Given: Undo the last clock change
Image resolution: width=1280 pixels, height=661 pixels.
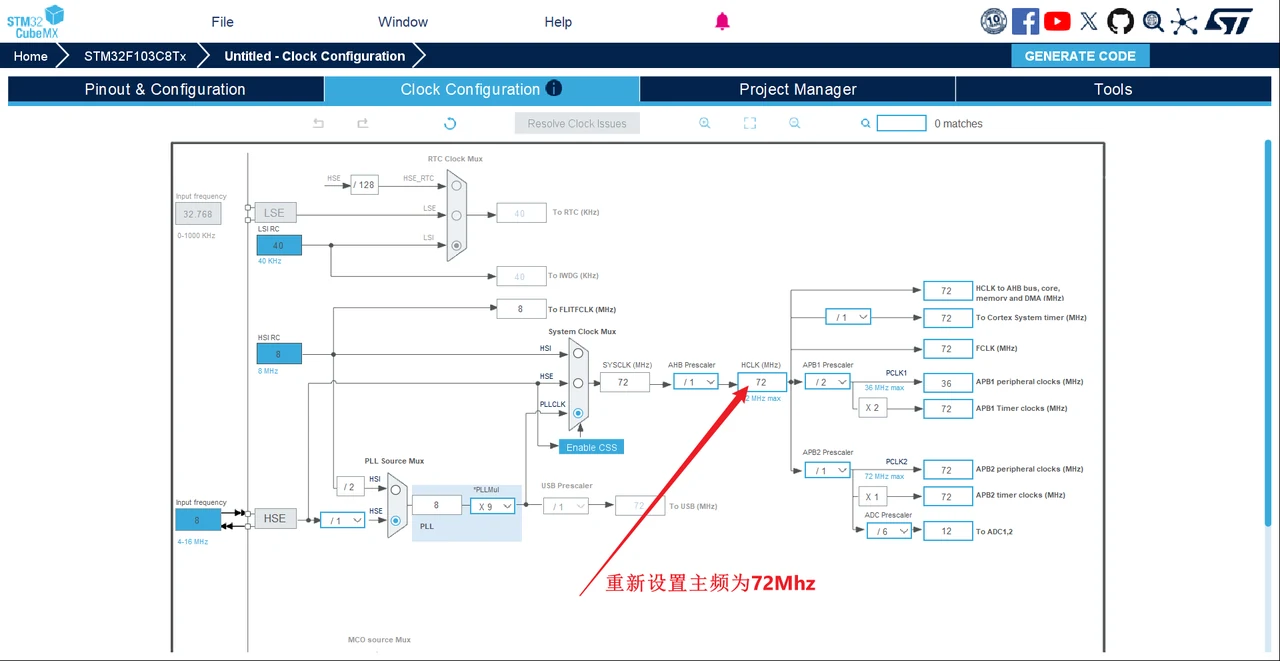Looking at the screenshot, I should pos(319,123).
